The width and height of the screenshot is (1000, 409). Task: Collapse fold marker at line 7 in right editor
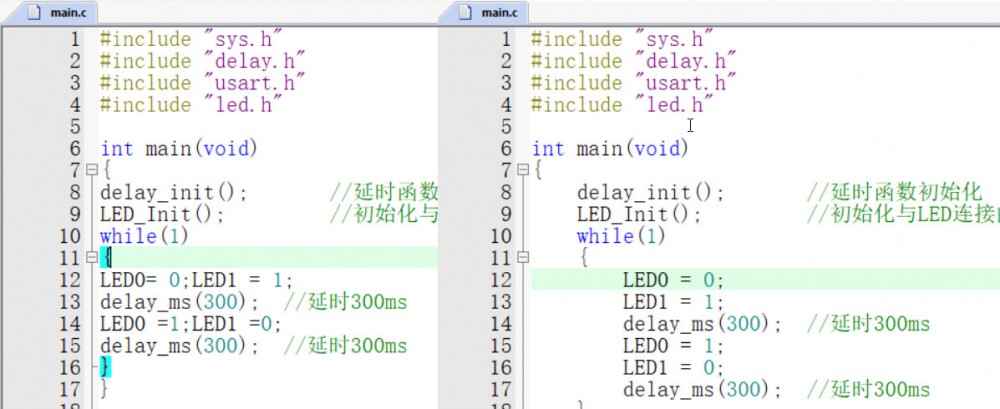point(523,170)
